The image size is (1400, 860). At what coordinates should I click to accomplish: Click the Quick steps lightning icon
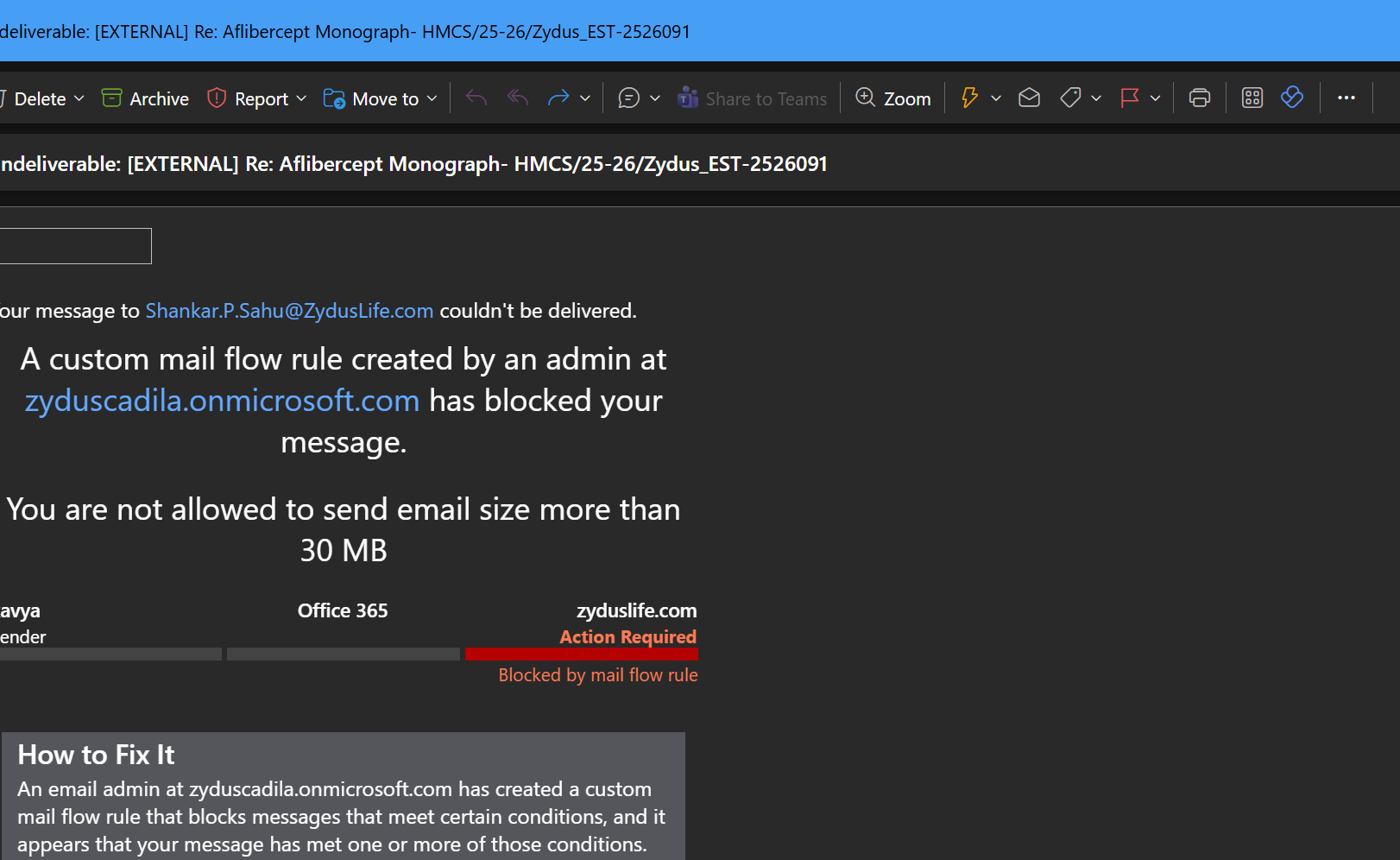(x=969, y=98)
